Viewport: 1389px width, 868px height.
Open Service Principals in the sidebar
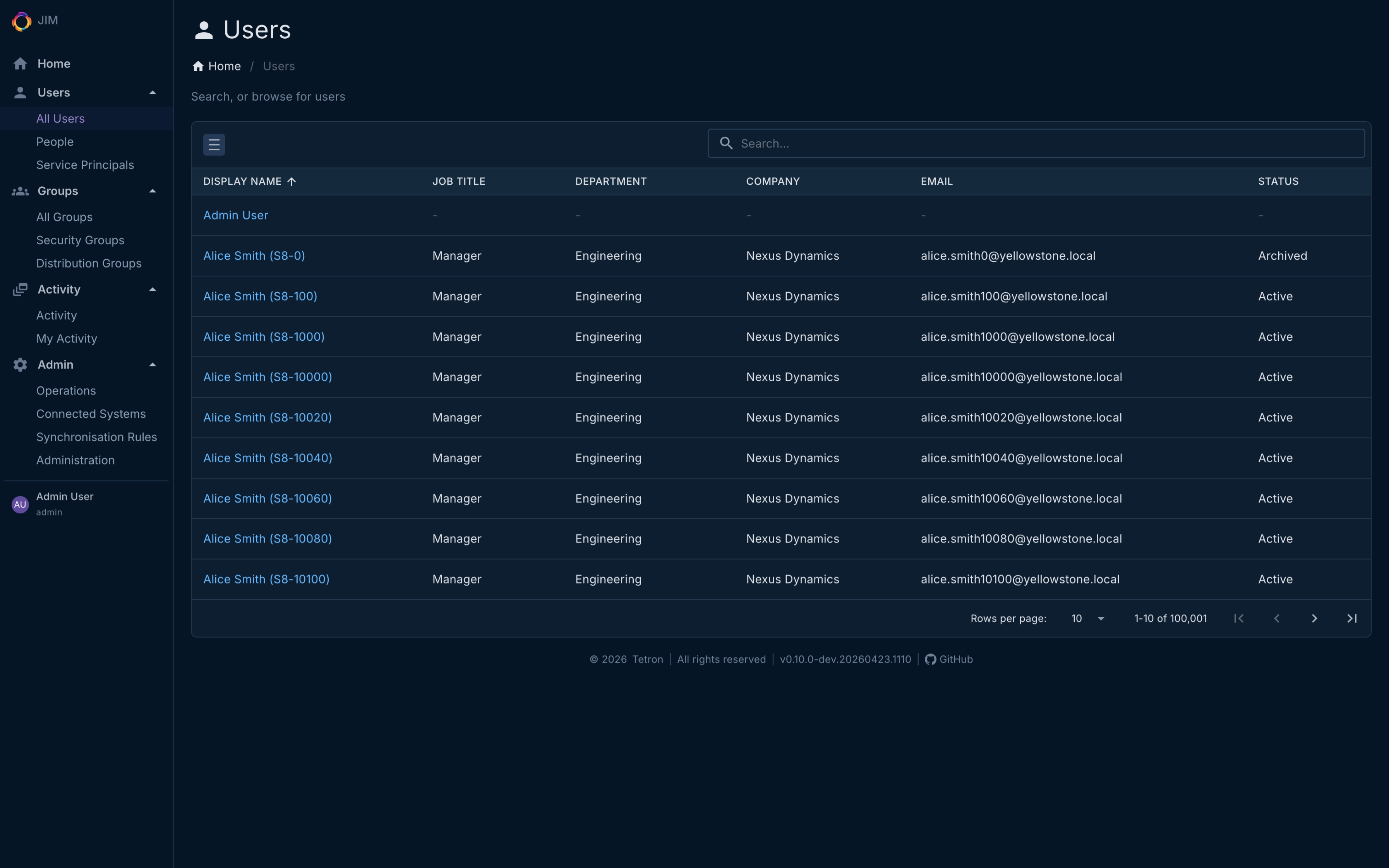[x=85, y=165]
